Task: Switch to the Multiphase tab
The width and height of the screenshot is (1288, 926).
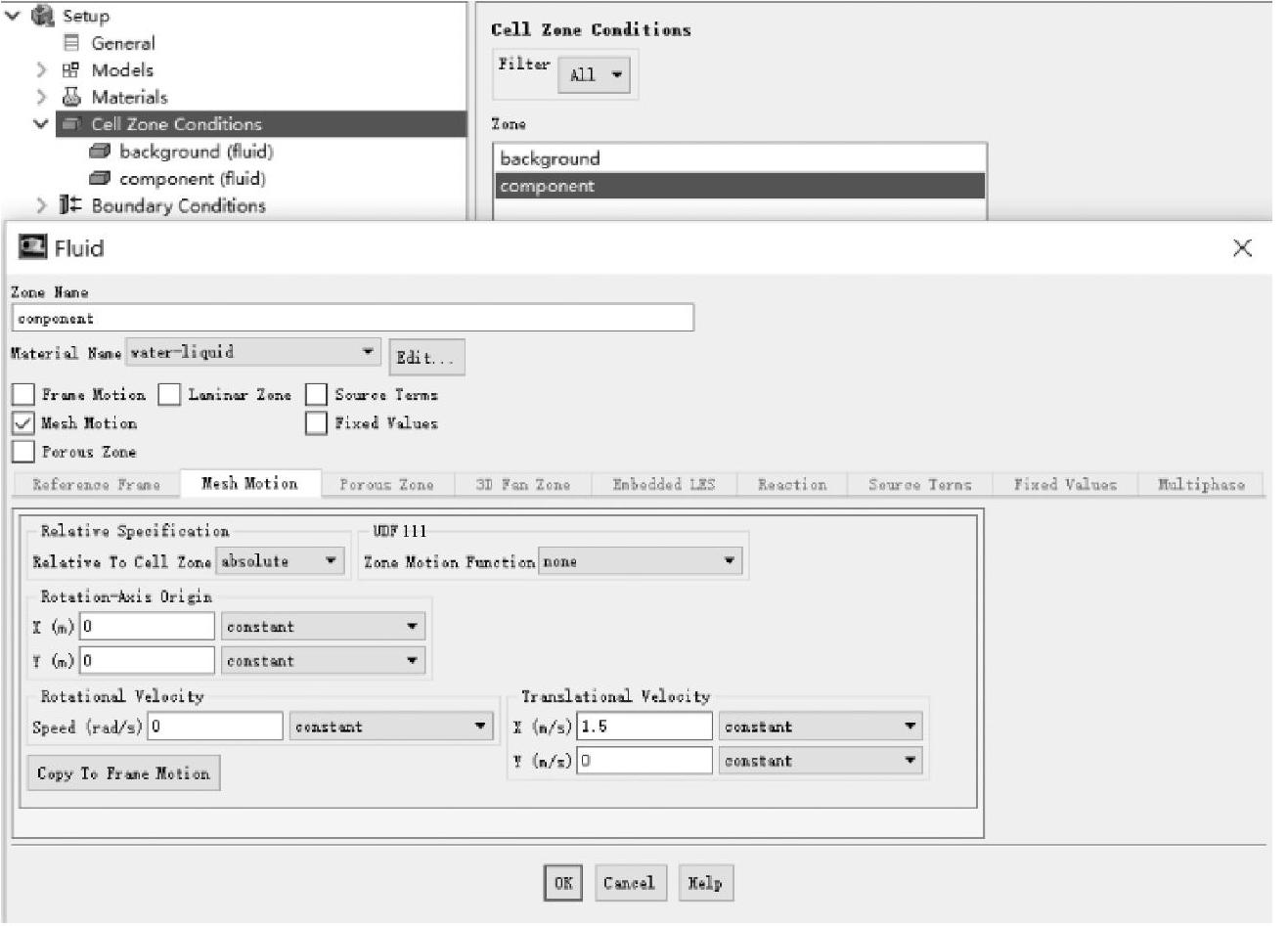Action: pyautogui.click(x=1201, y=484)
